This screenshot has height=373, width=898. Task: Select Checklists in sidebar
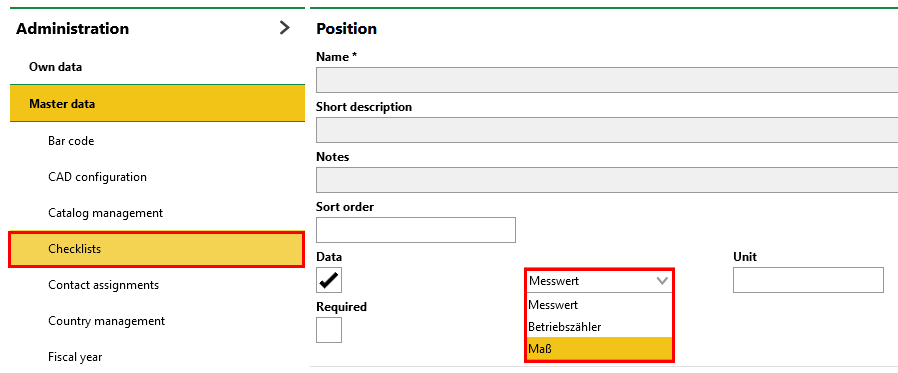click(156, 249)
